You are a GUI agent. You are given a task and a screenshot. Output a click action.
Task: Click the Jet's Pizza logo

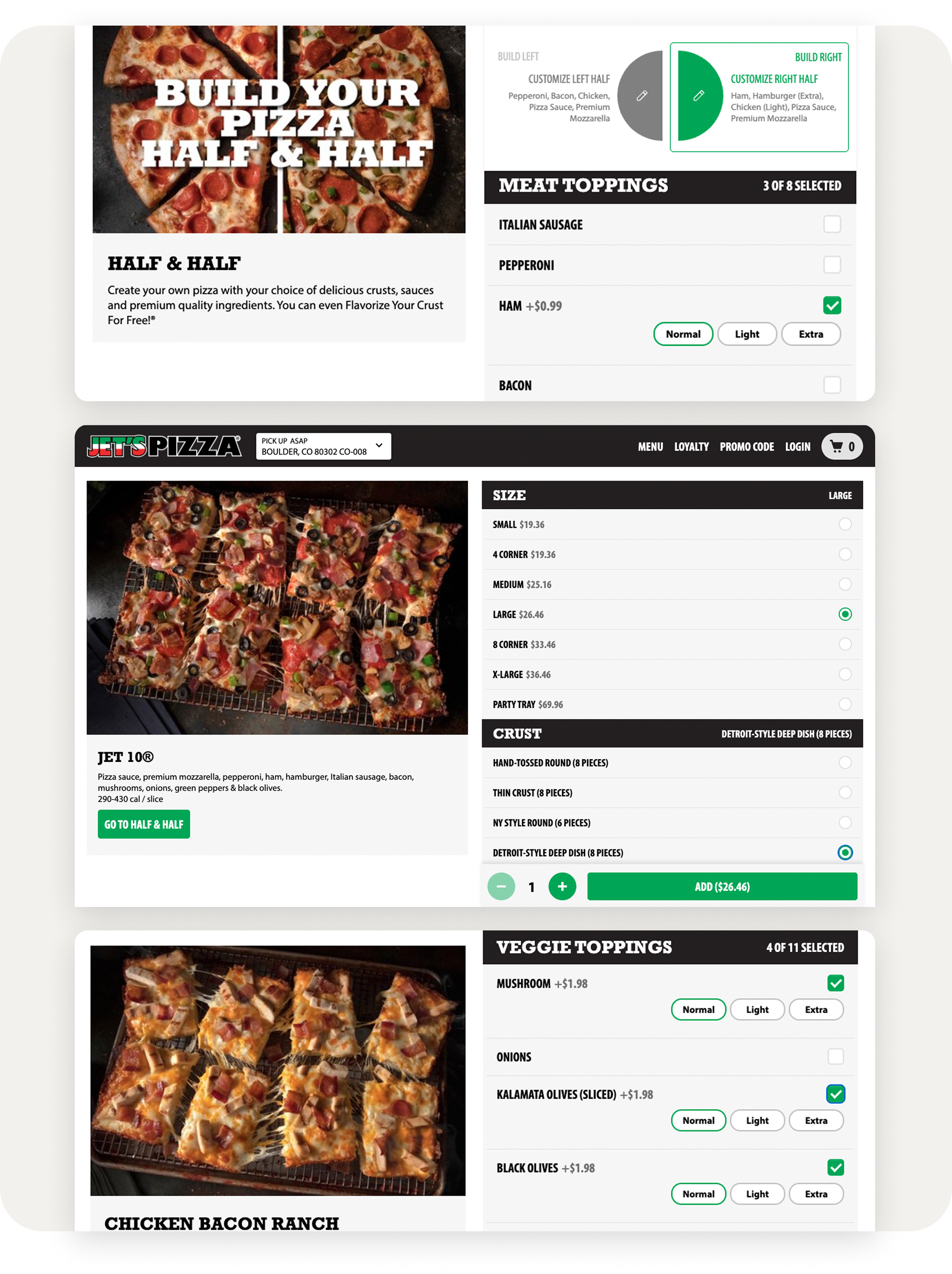click(x=164, y=447)
